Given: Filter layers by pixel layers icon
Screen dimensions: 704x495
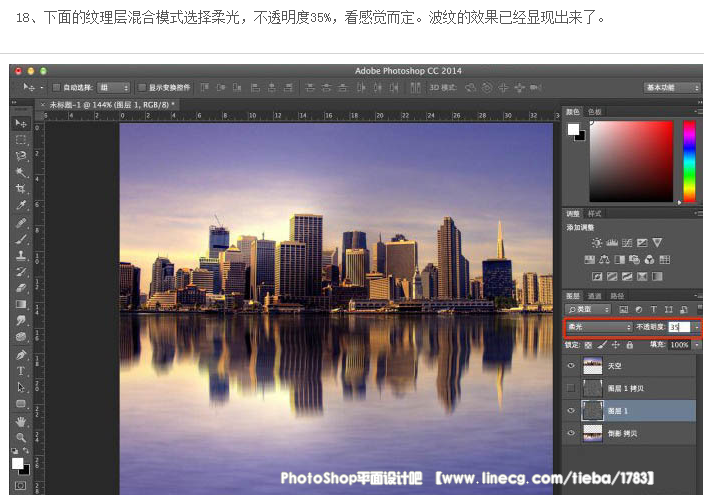Looking at the screenshot, I should (624, 309).
